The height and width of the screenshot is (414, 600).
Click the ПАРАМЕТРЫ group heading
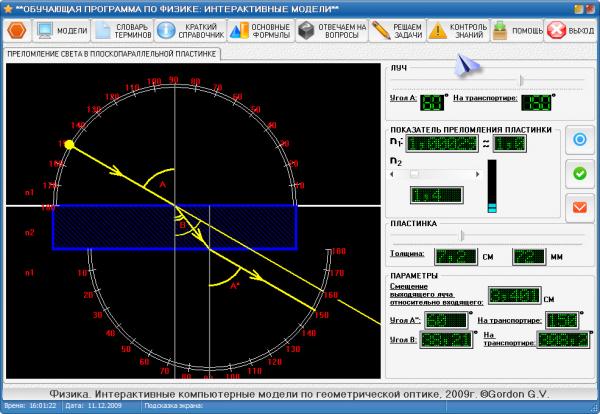(x=414, y=275)
